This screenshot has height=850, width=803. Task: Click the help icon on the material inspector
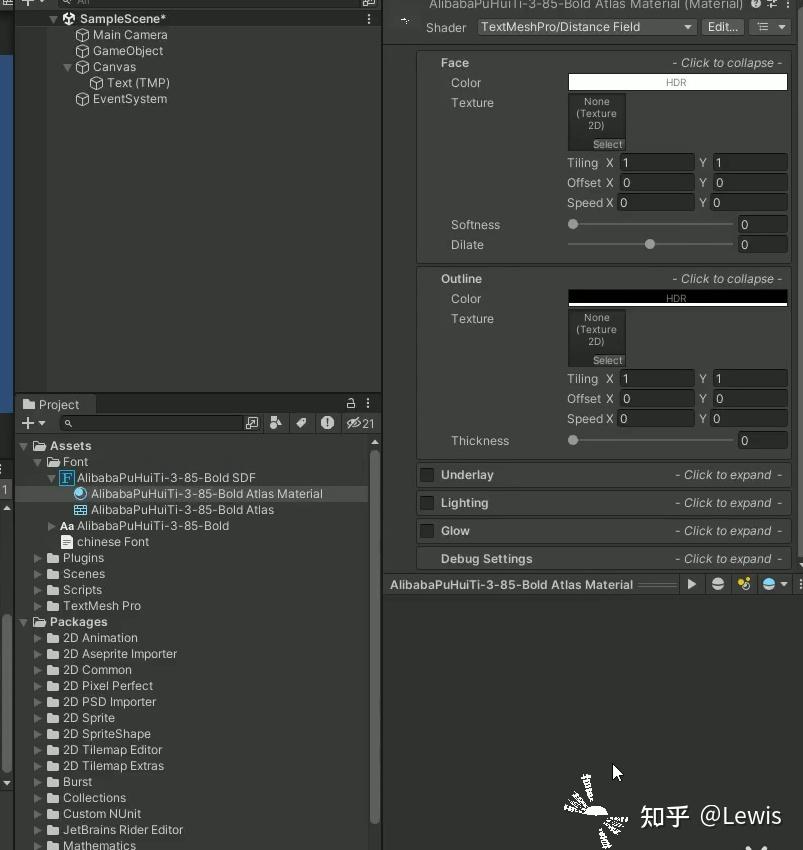tap(757, 6)
